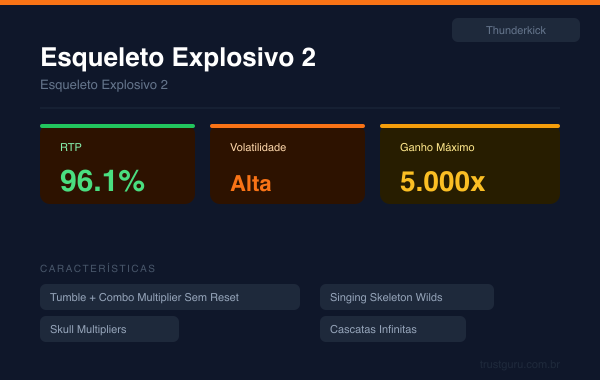The height and width of the screenshot is (380, 600).
Task: Click the green bar above RTP card
Action: (x=117, y=126)
